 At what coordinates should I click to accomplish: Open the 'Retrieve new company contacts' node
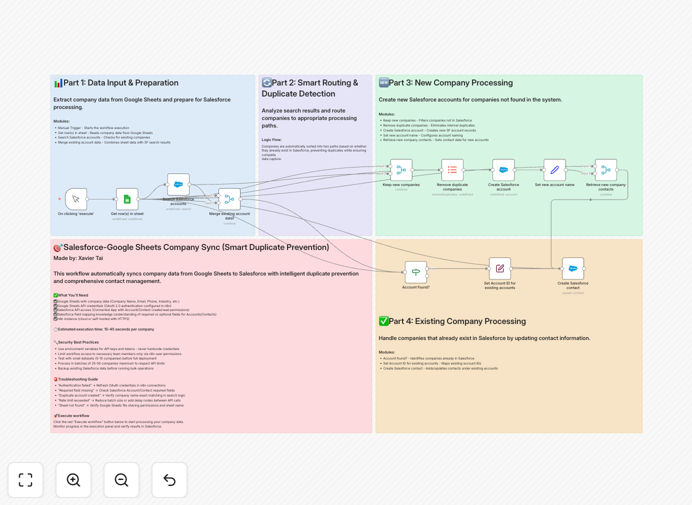tap(606, 170)
